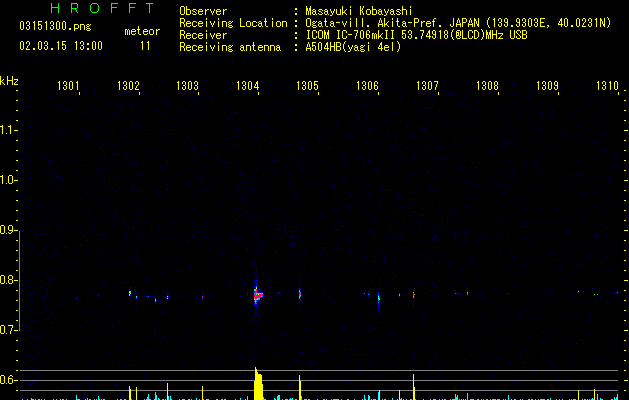Click the 1.1 kHz frequency label

click(9, 130)
